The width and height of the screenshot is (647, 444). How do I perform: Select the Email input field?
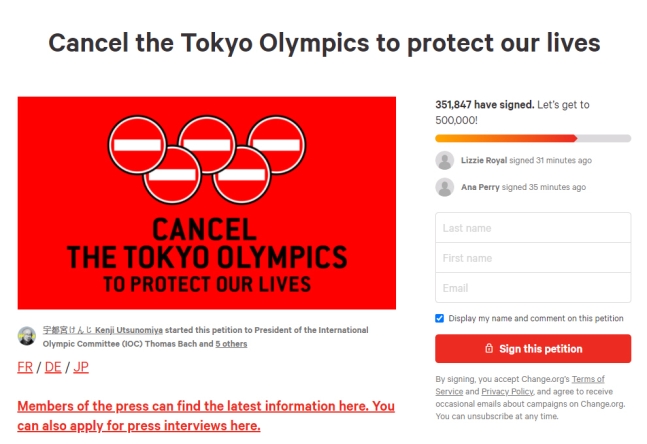pos(533,288)
